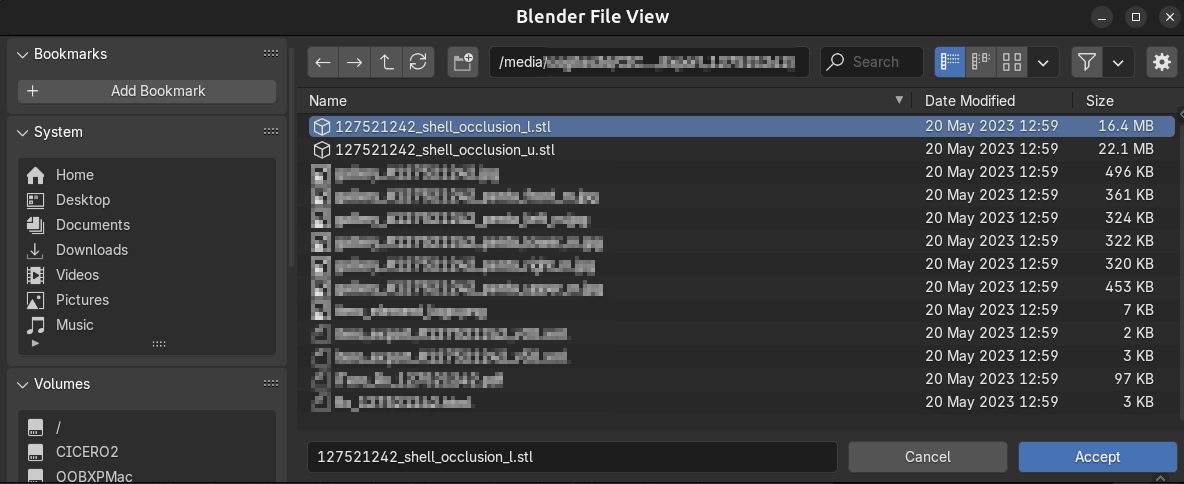Click Desktop folder icon
The width and height of the screenshot is (1184, 484).
pos(35,200)
